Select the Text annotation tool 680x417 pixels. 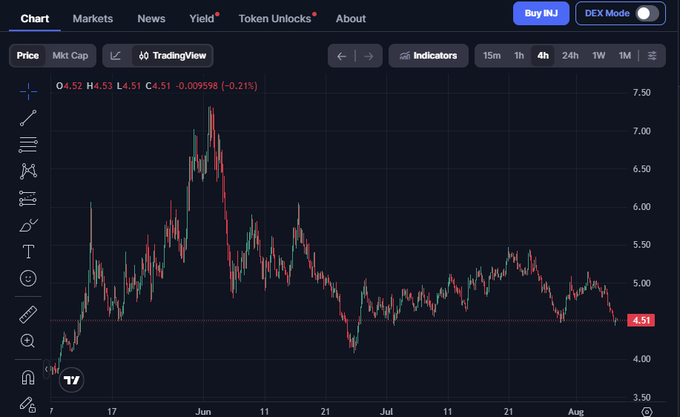(28, 251)
